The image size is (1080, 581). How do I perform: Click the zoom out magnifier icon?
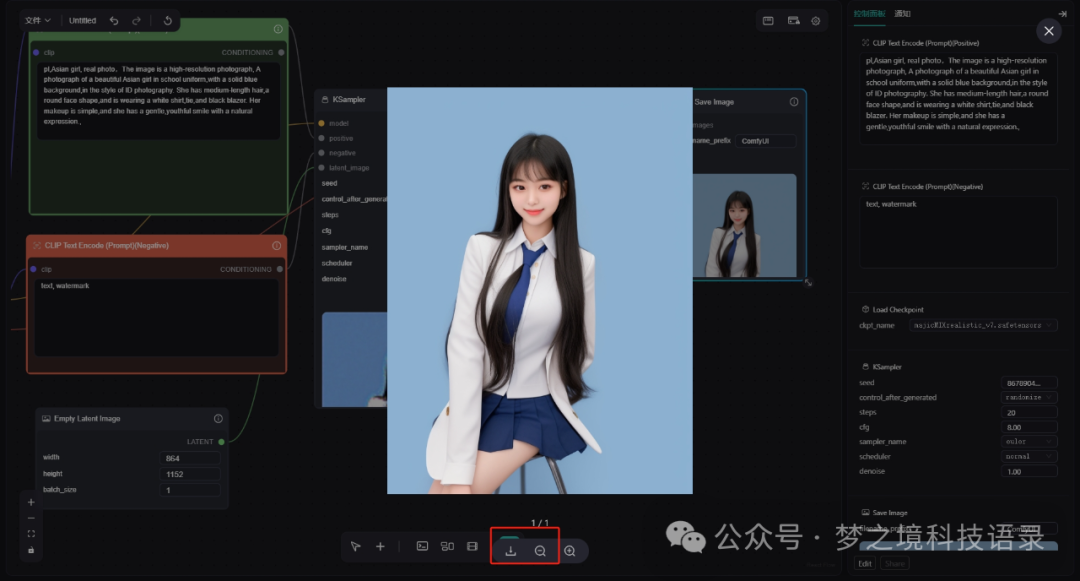541,550
